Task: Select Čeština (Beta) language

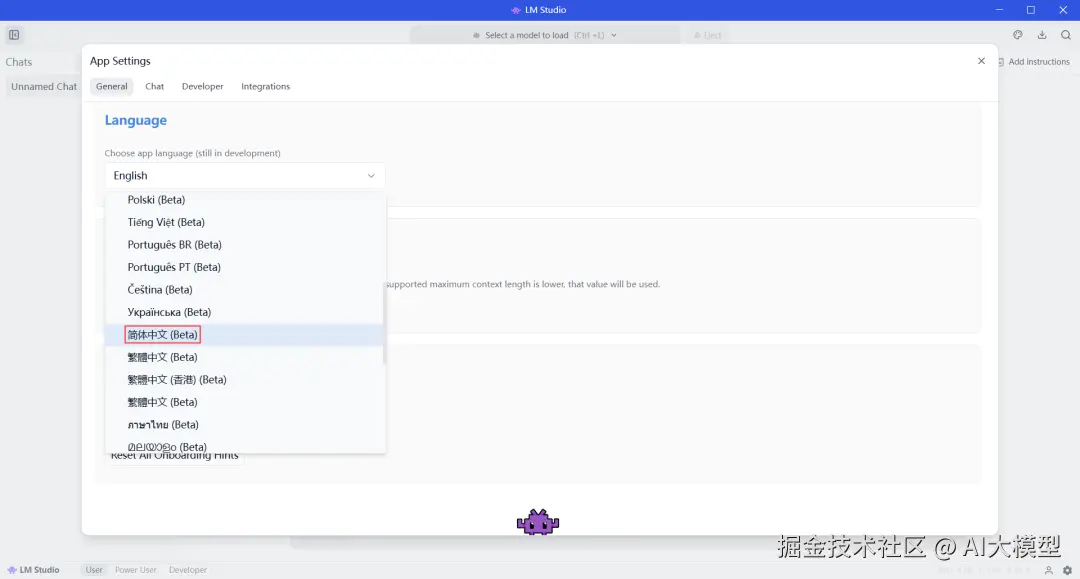Action: (245, 290)
